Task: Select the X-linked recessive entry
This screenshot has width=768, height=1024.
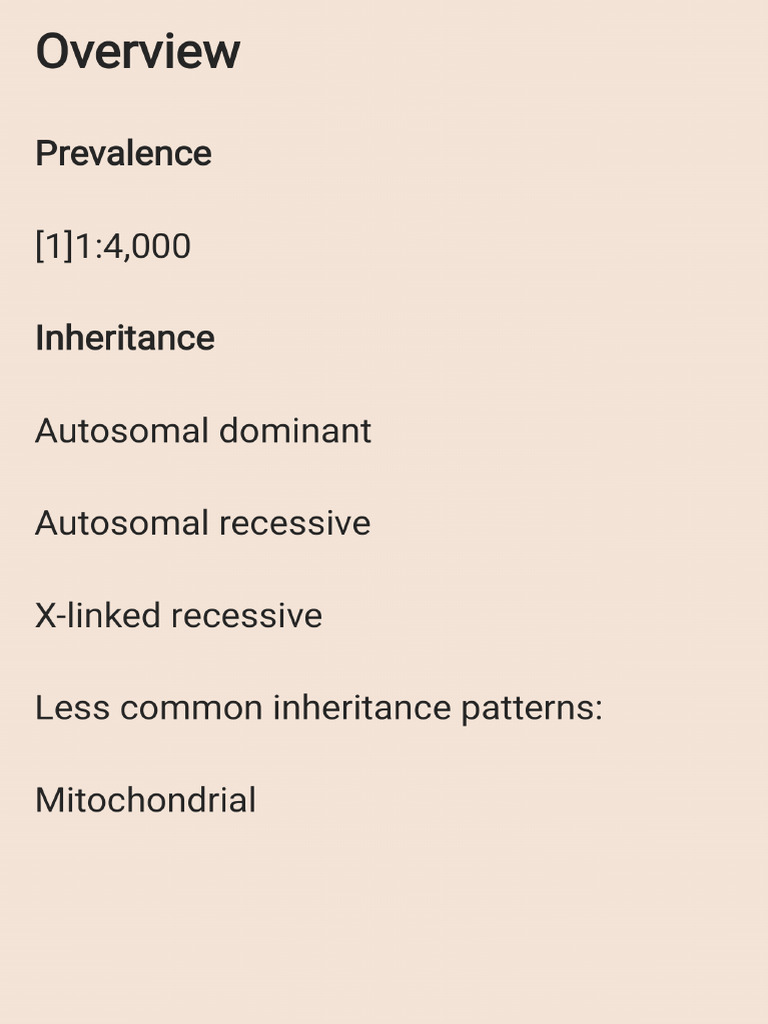Action: pos(178,615)
